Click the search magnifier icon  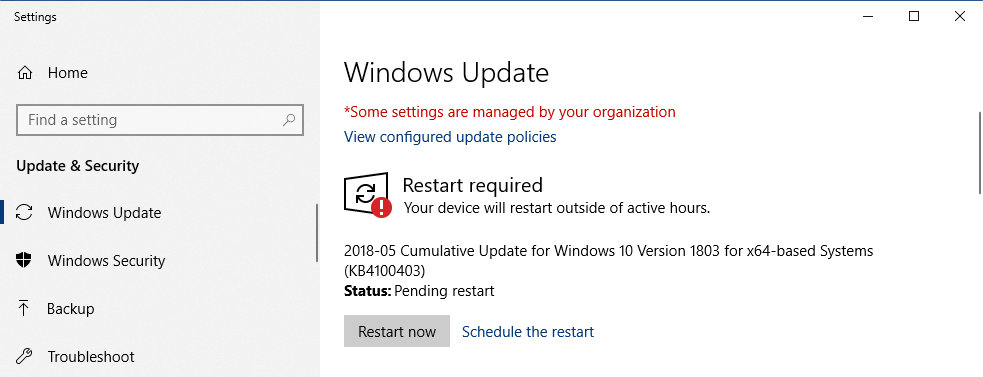pyautogui.click(x=289, y=119)
